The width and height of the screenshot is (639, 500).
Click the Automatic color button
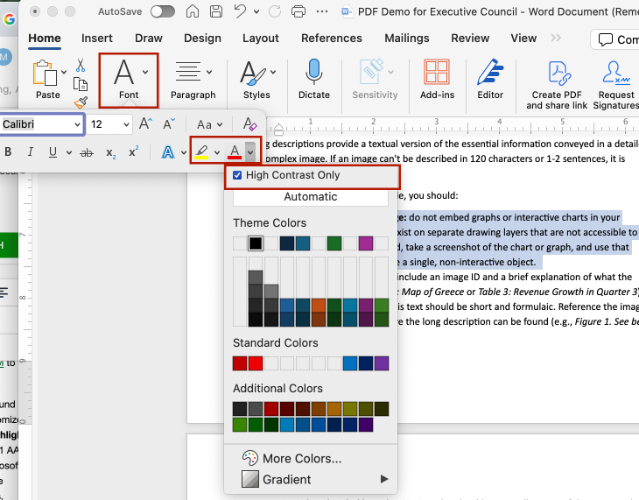pos(311,197)
